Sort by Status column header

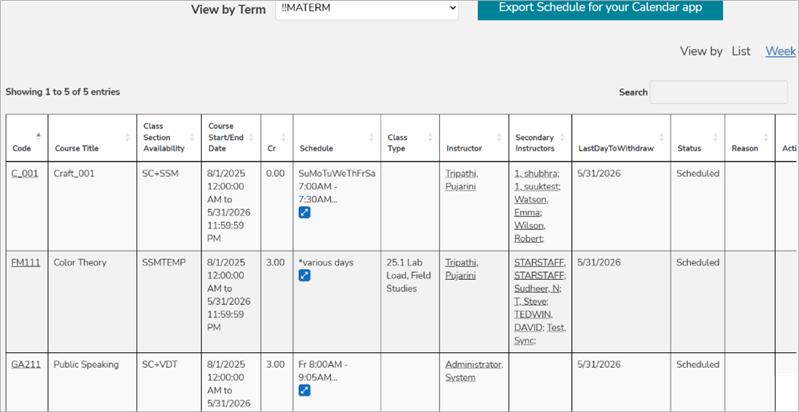pyautogui.click(x=689, y=148)
